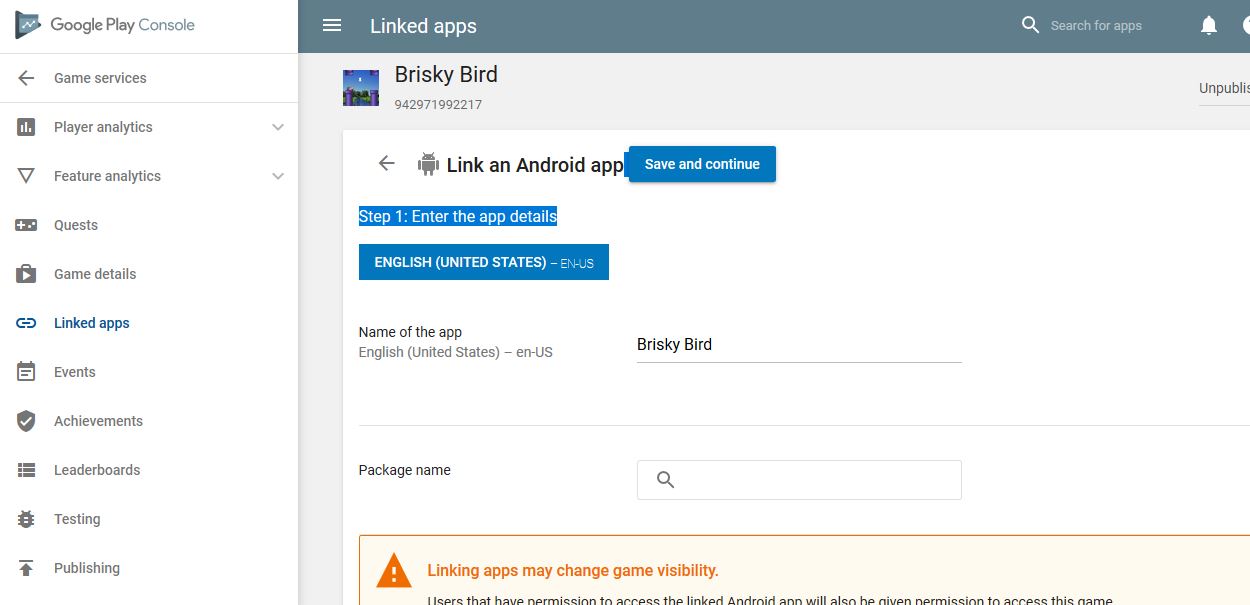This screenshot has height=605, width=1250.
Task: Click the Feature analytics funnel icon
Action: pyautogui.click(x=27, y=176)
